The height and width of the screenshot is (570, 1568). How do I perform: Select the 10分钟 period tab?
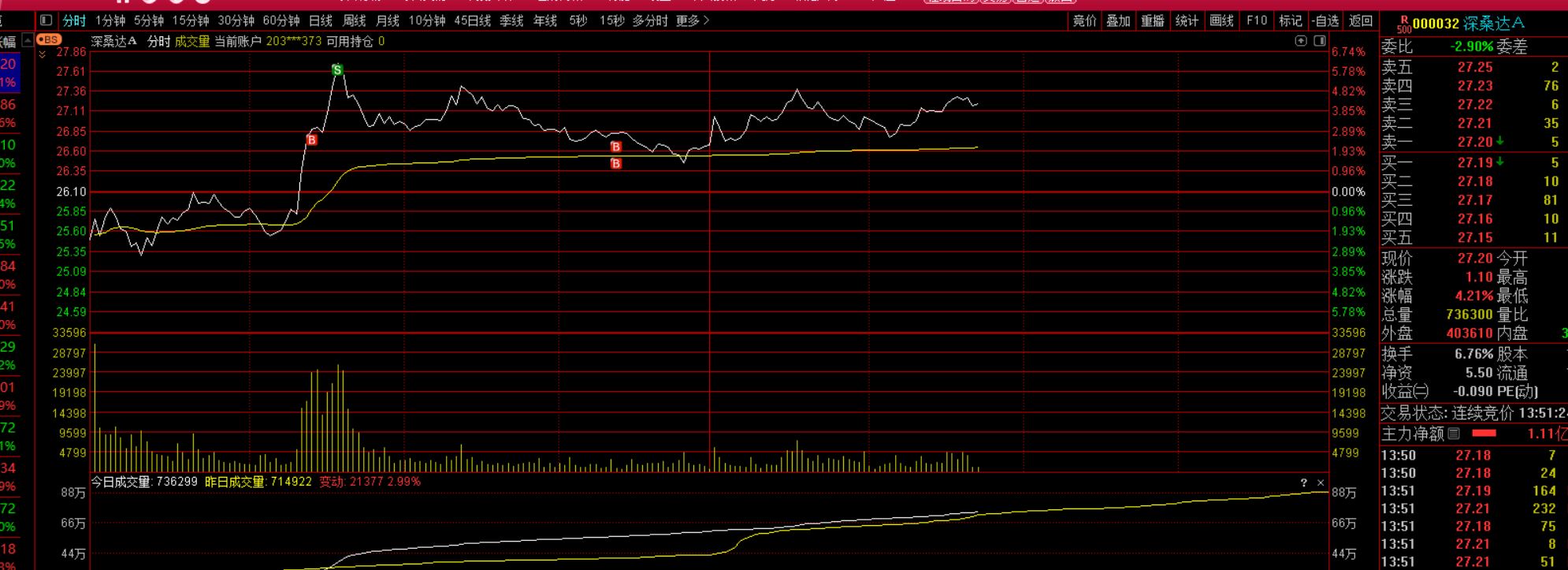tap(426, 20)
